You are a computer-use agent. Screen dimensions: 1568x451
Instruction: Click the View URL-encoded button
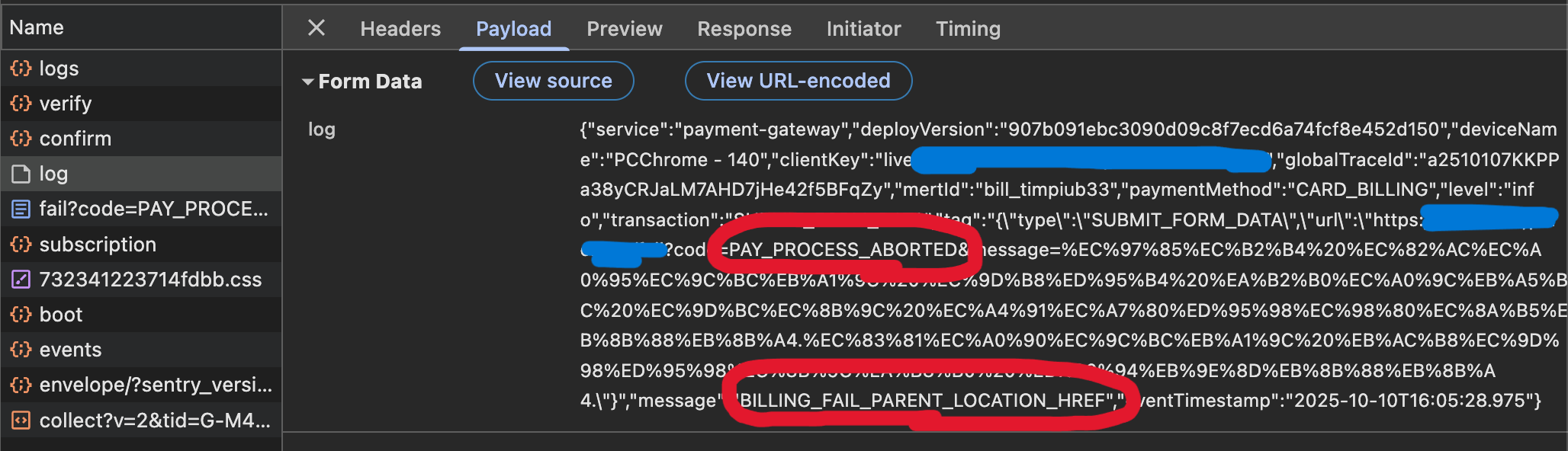coord(798,81)
